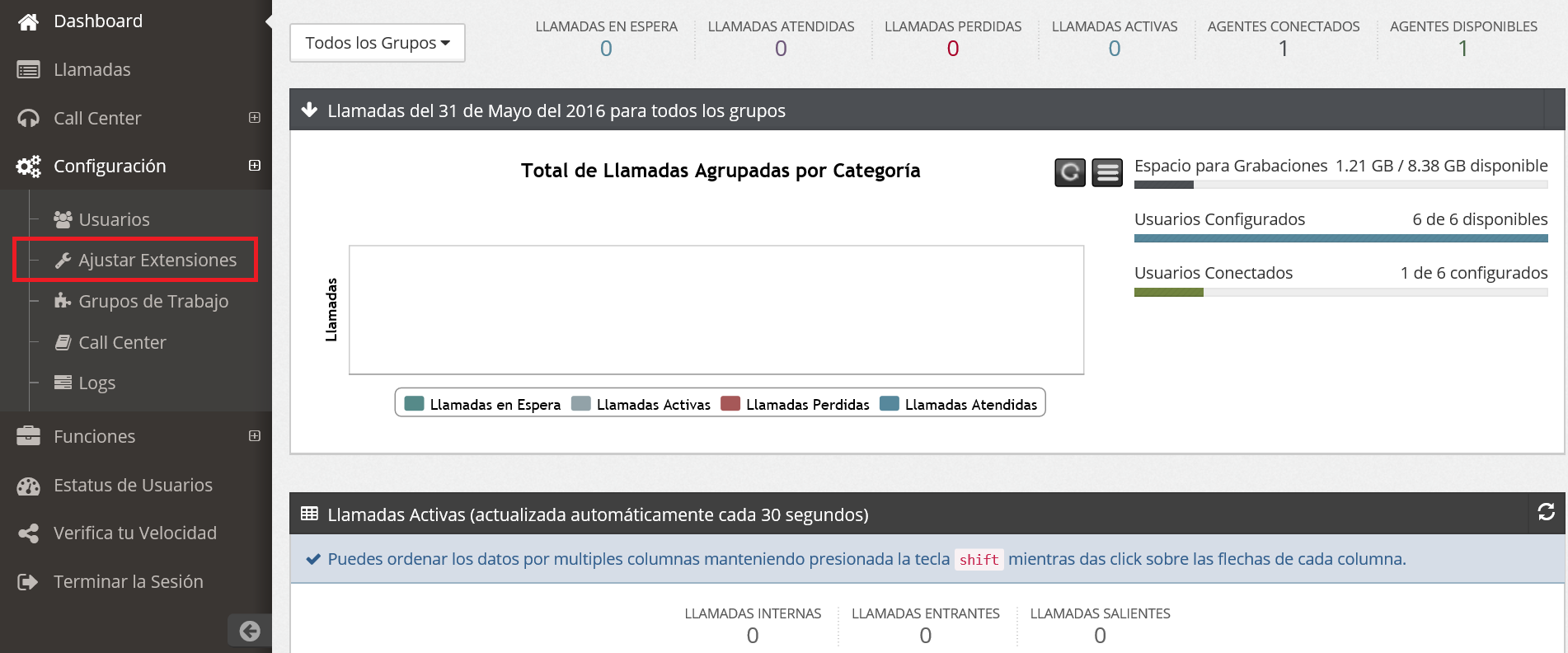Click the Usuarios Conectados progress bar
Image resolution: width=1568 pixels, height=653 pixels.
[1341, 292]
